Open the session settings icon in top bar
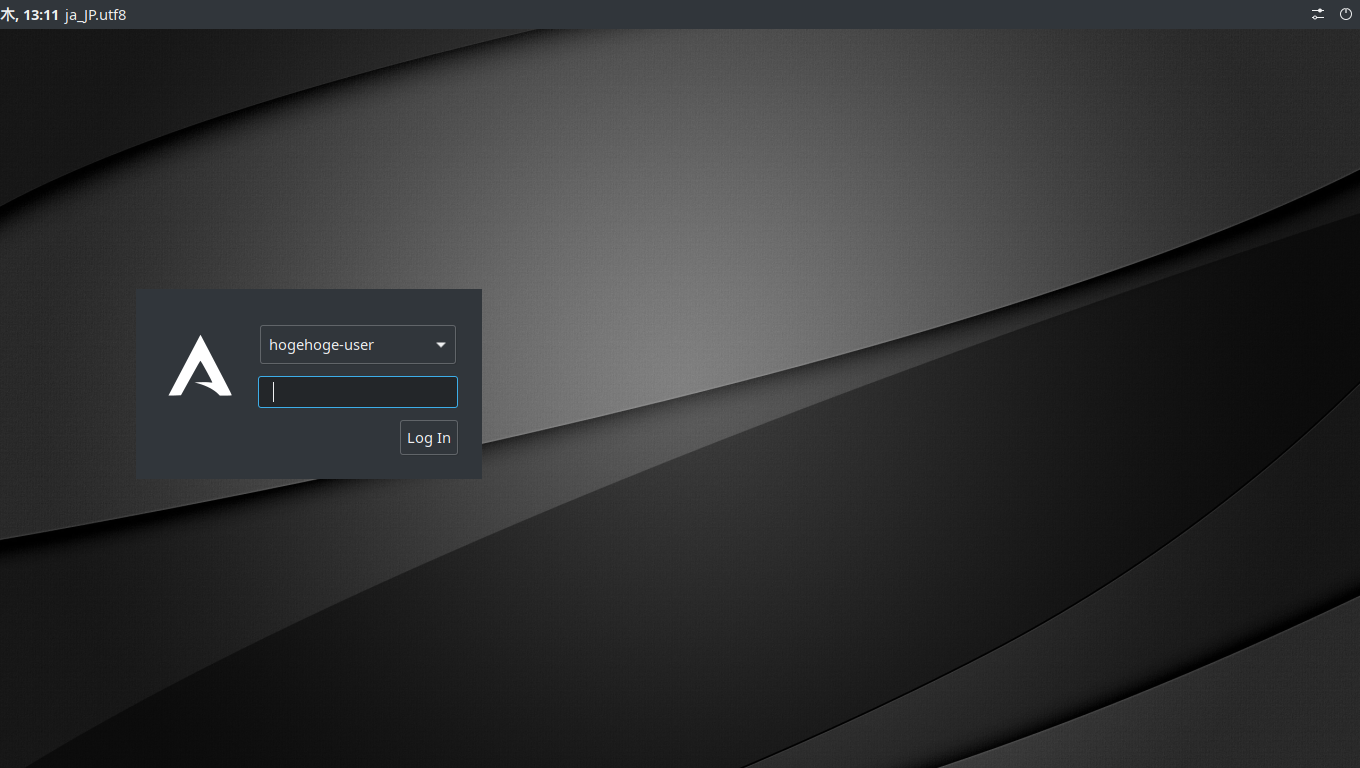 pos(1318,14)
